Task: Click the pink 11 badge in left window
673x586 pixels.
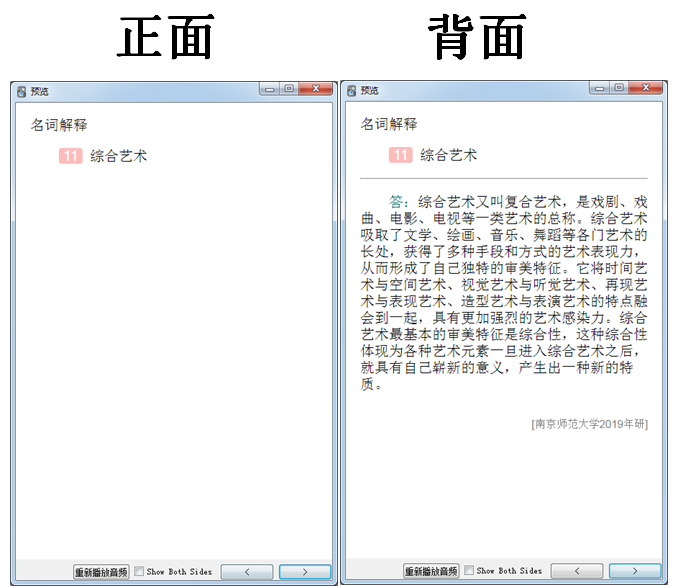Action: (71, 156)
